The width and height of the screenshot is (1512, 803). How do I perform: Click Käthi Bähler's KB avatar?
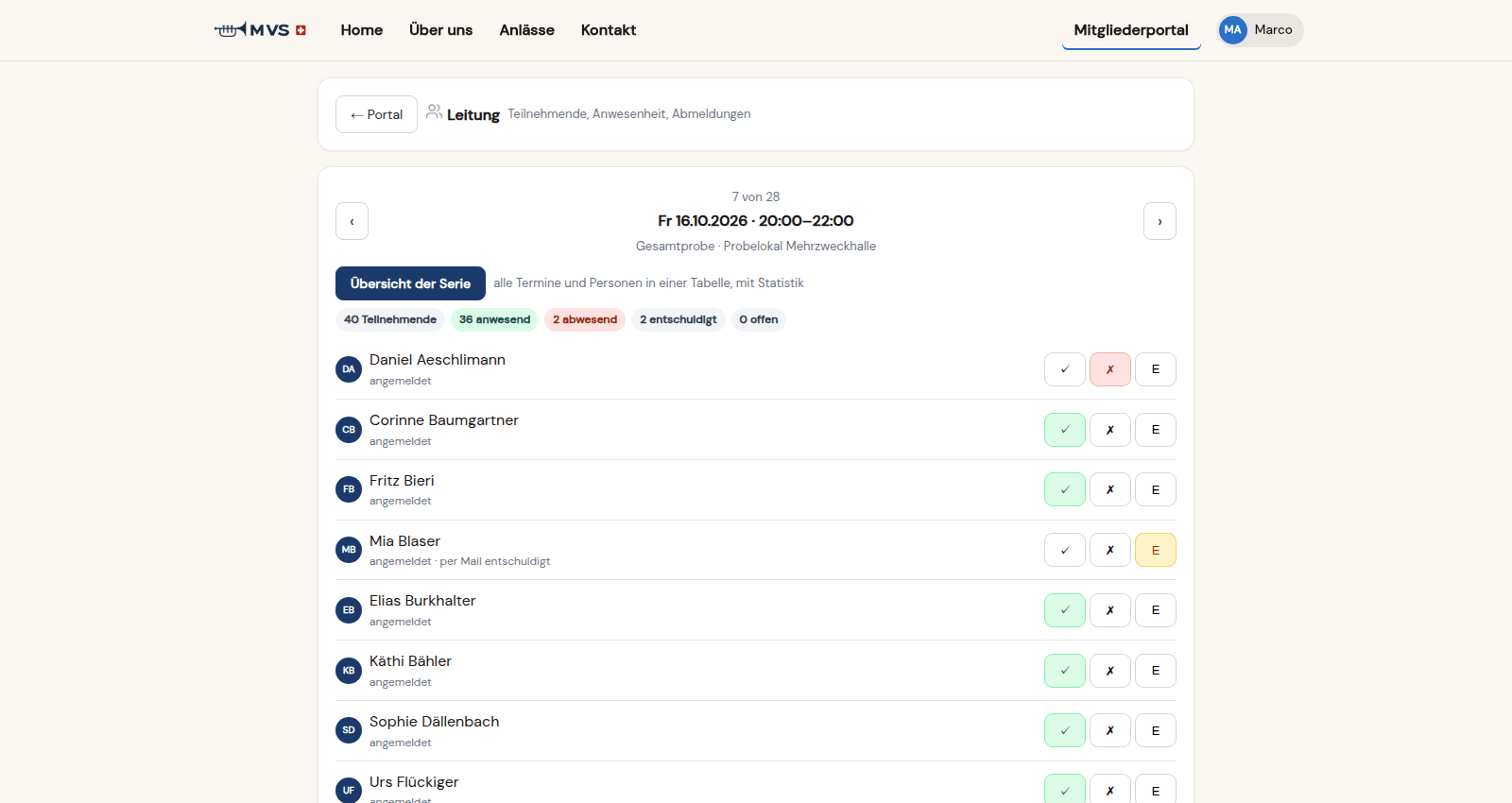point(349,671)
